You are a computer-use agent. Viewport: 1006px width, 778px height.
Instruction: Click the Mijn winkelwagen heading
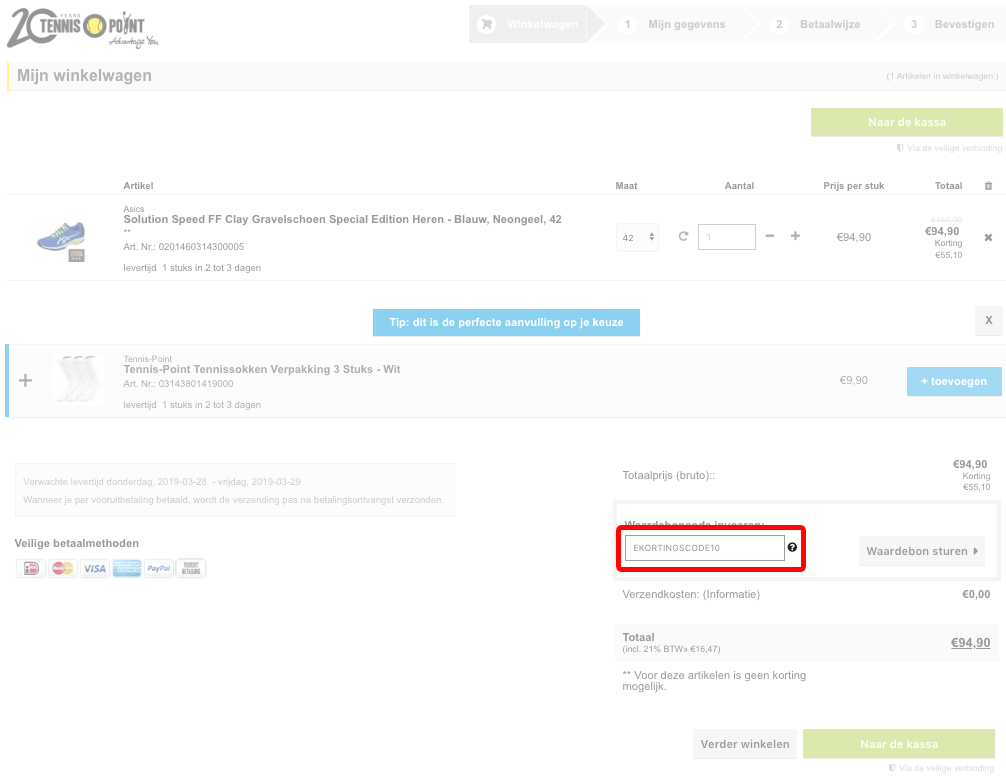[x=84, y=76]
